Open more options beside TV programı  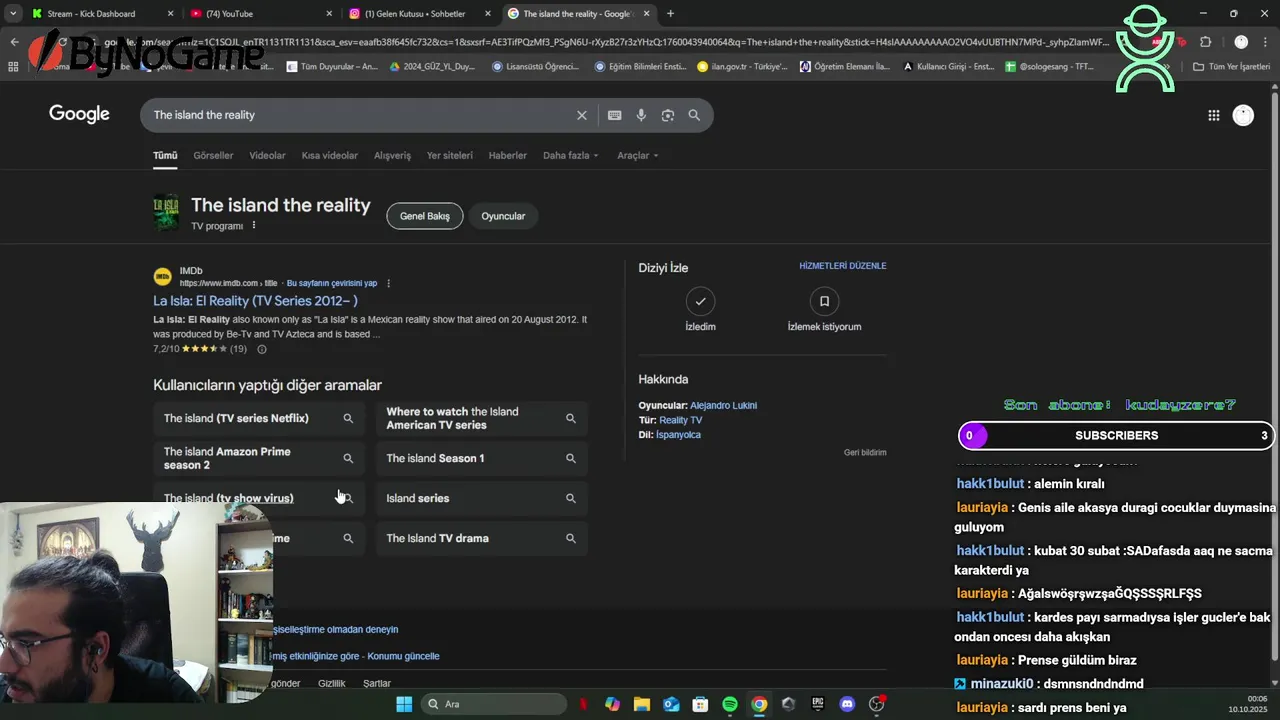pyautogui.click(x=254, y=225)
